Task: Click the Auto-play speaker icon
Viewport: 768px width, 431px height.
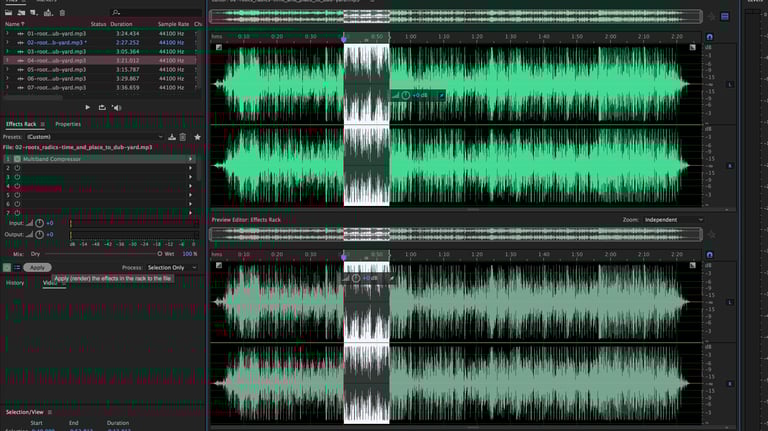Action: pyautogui.click(x=117, y=107)
